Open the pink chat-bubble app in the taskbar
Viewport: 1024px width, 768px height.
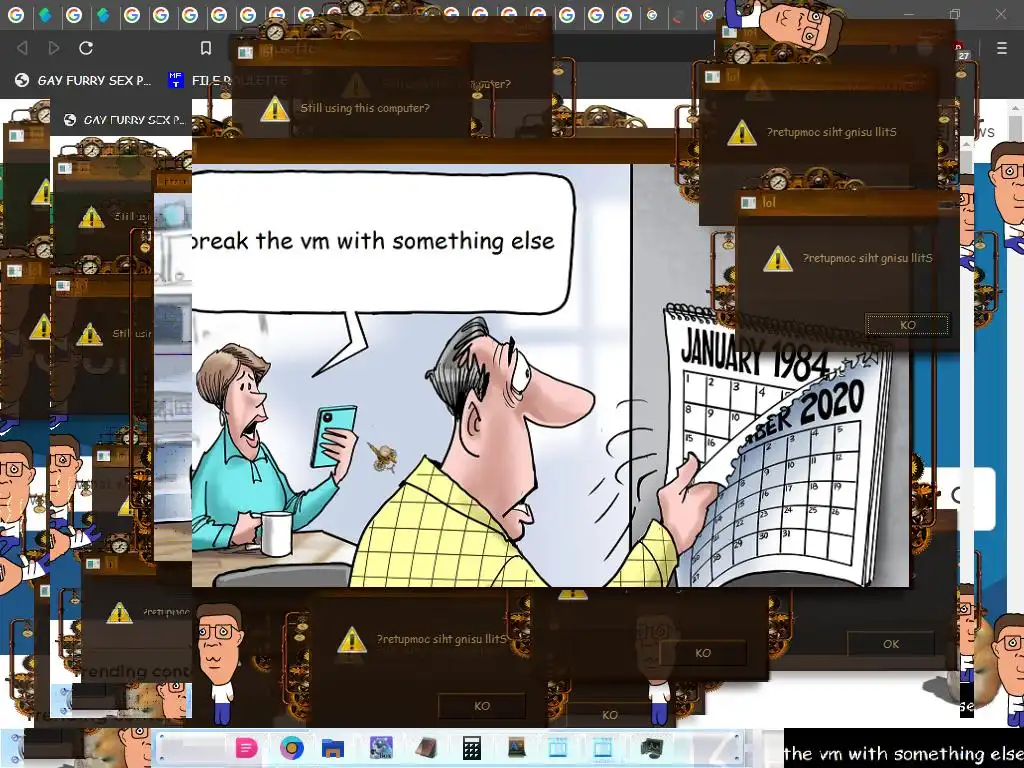tap(246, 748)
